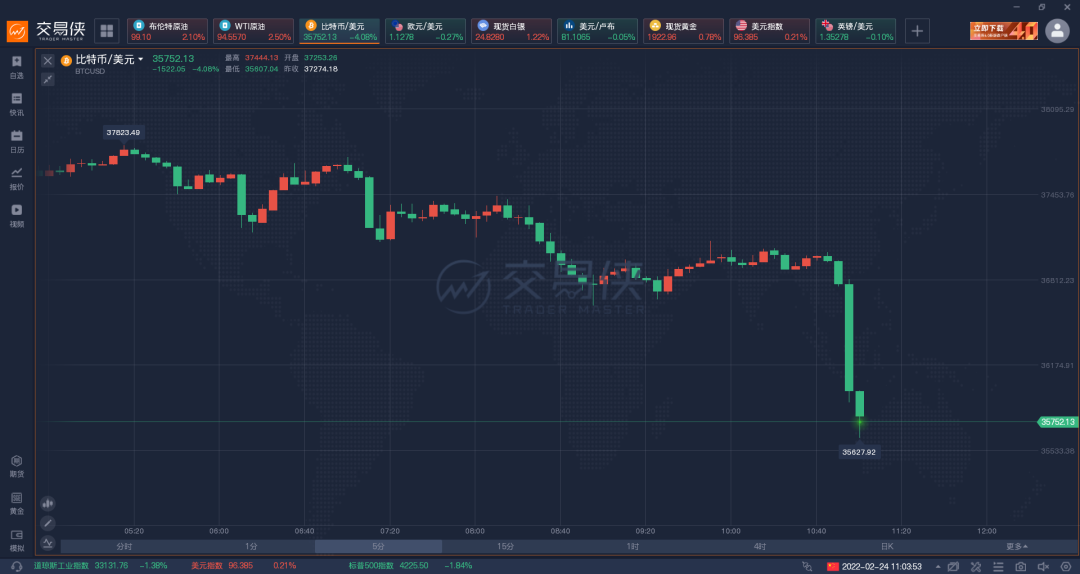
Task: Switch to 现货白银 tab
Action: point(512,31)
